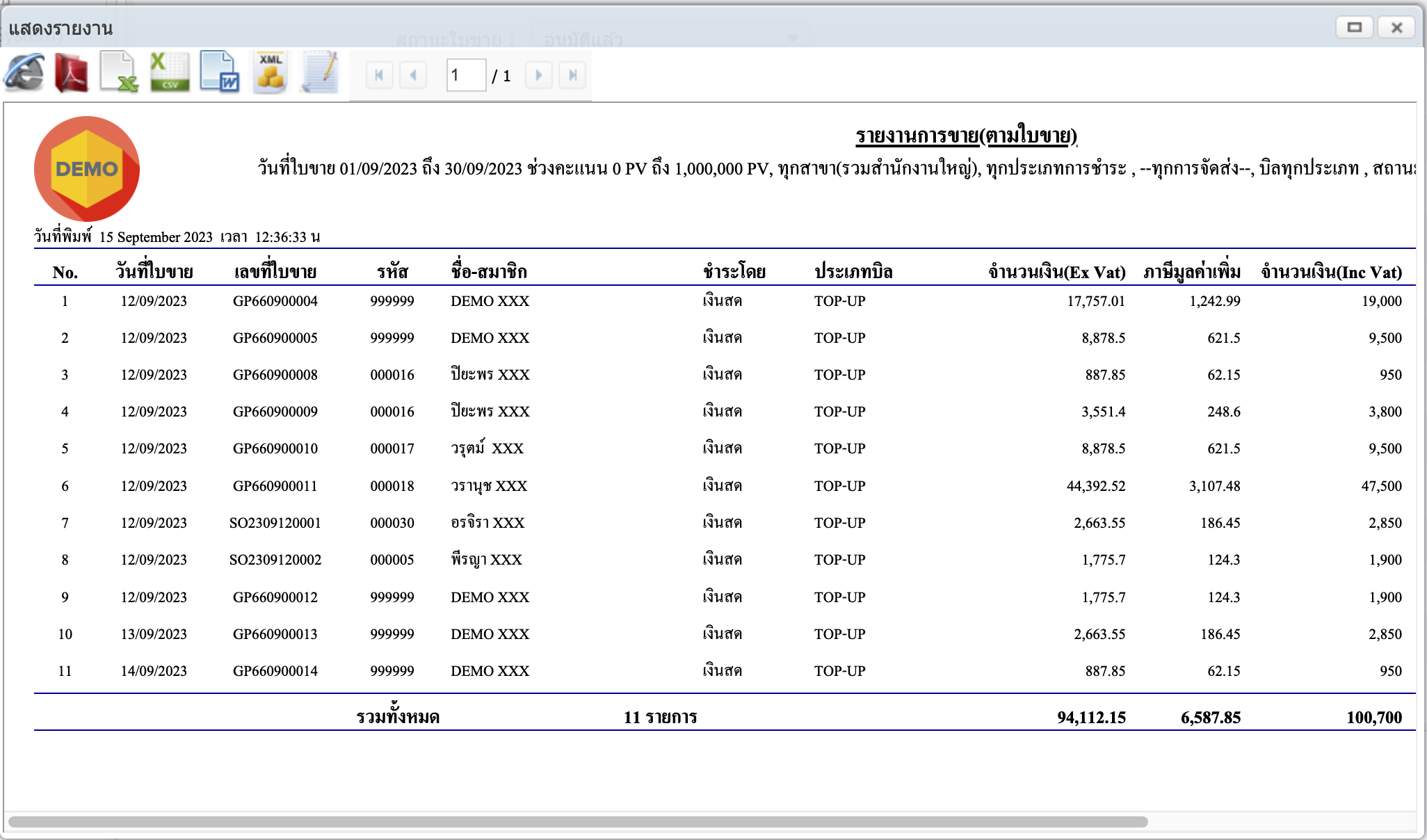This screenshot has height=840, width=1427.
Task: Click the horizontal scrollbar at bottom
Action: (x=577, y=822)
